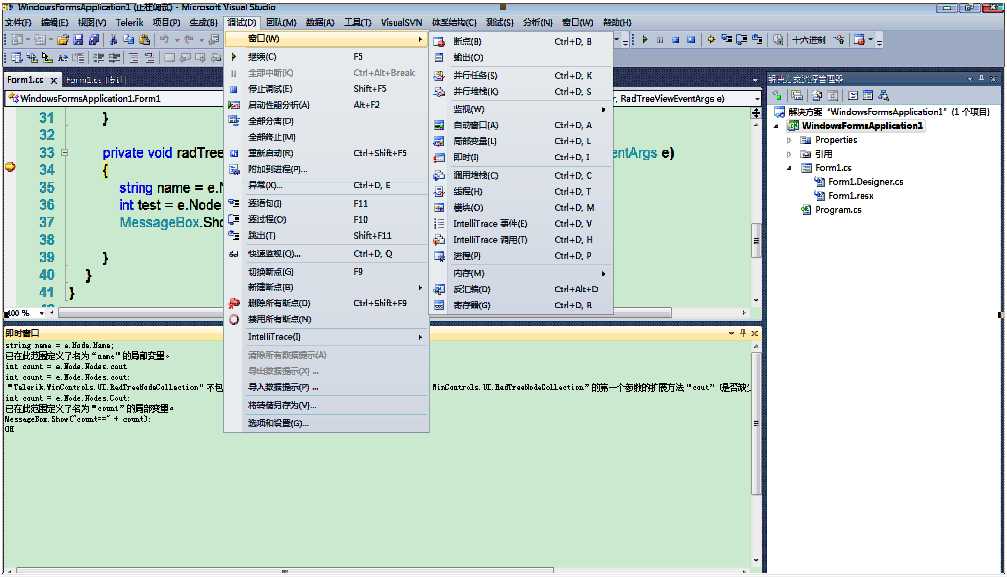Toggle auto-hide pin on the 即时窗口 panel
The image size is (1007, 577).
point(743,333)
